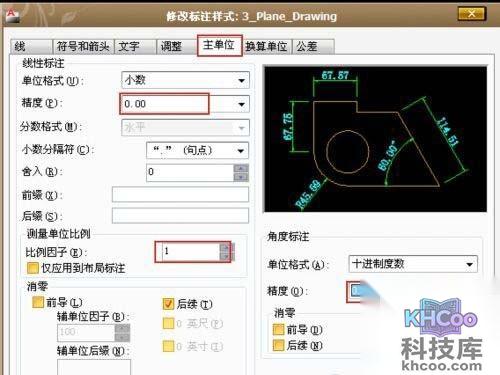Toggle angular 前导 zero suppression checkbox
Screen dimensions: 500x375
pos(278,330)
